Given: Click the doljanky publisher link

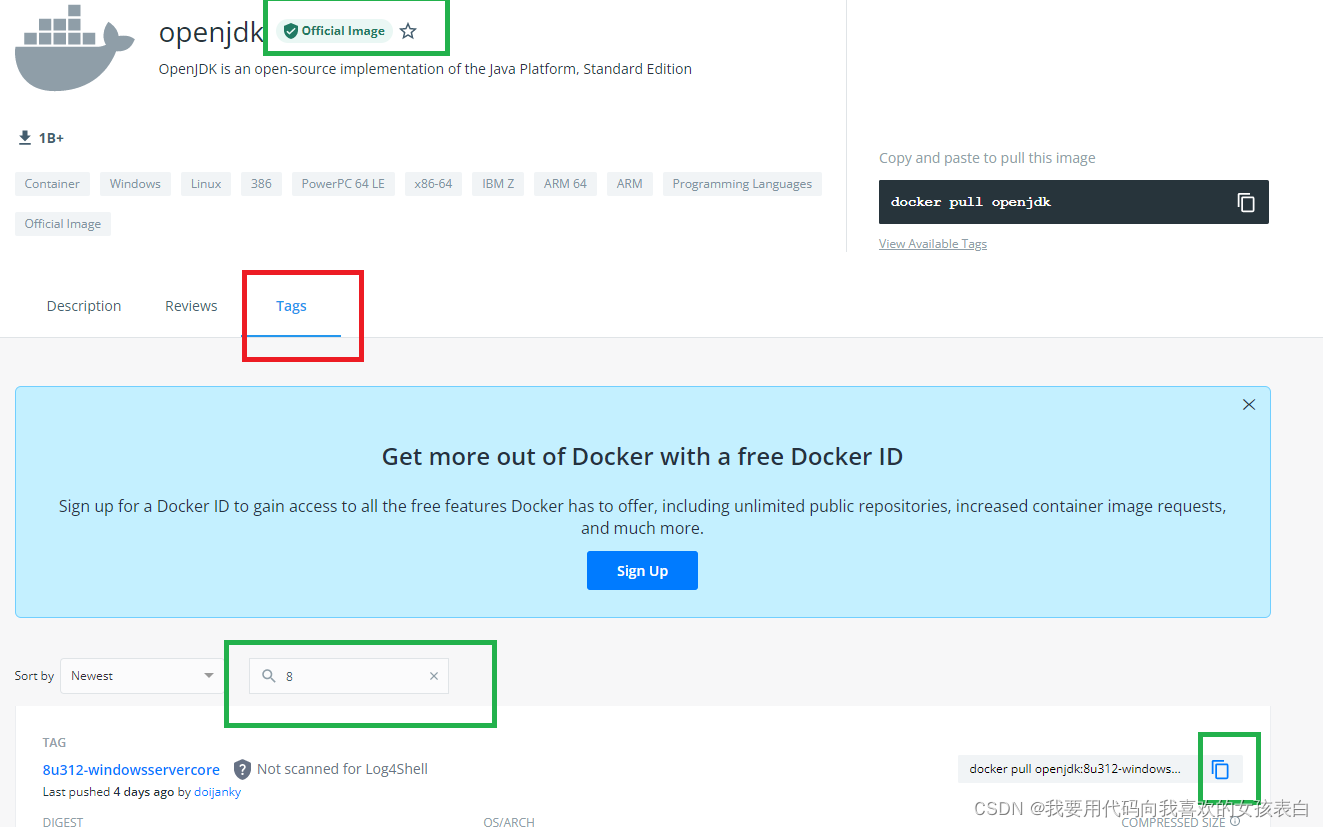Looking at the screenshot, I should click(x=217, y=791).
